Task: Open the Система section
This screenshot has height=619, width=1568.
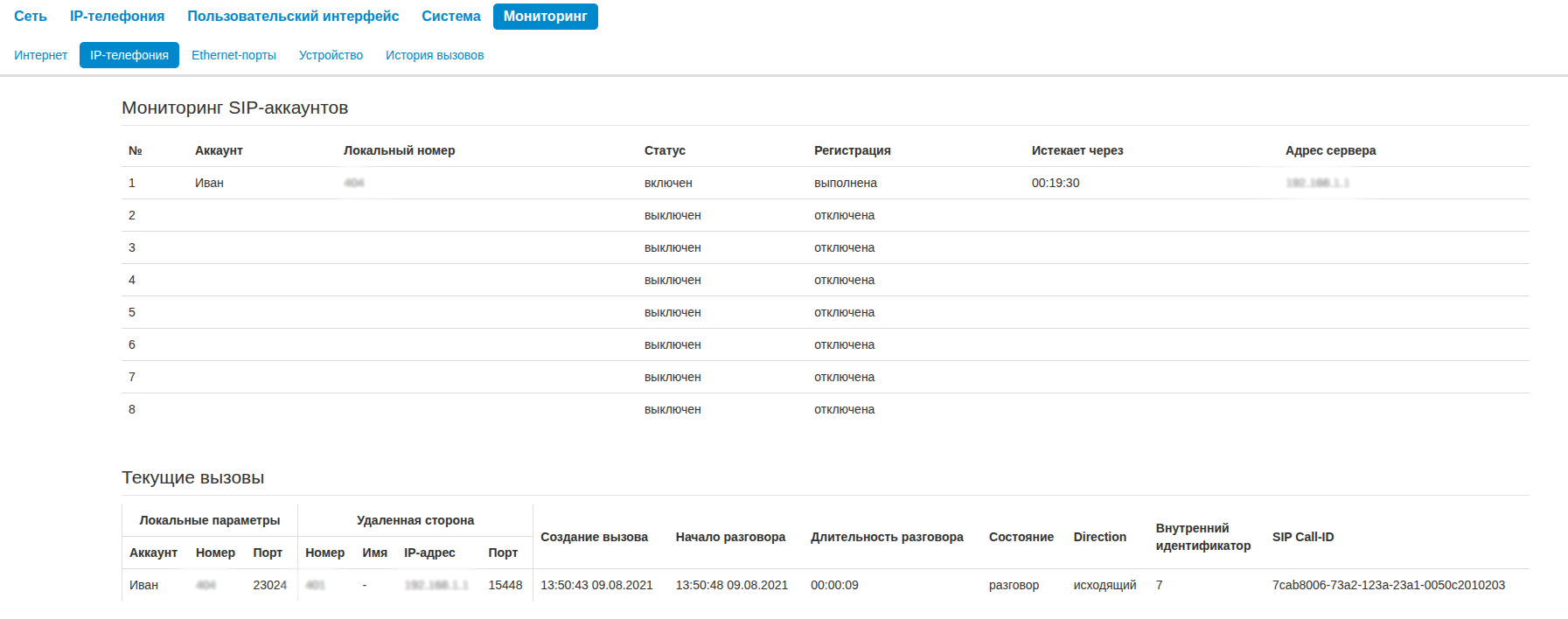Action: [x=451, y=17]
